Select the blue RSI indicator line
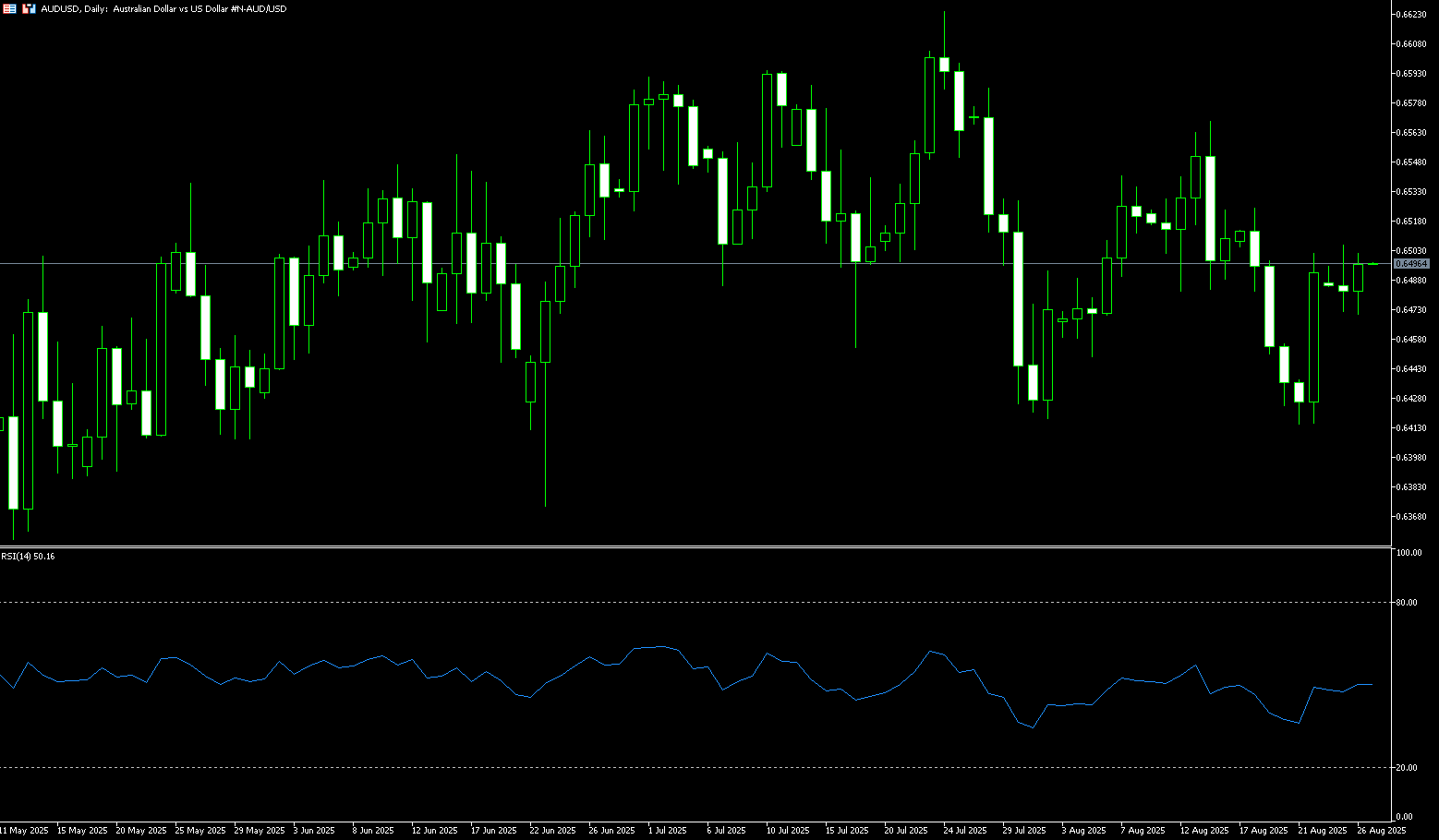This screenshot has width=1439, height=840. pyautogui.click(x=687, y=685)
